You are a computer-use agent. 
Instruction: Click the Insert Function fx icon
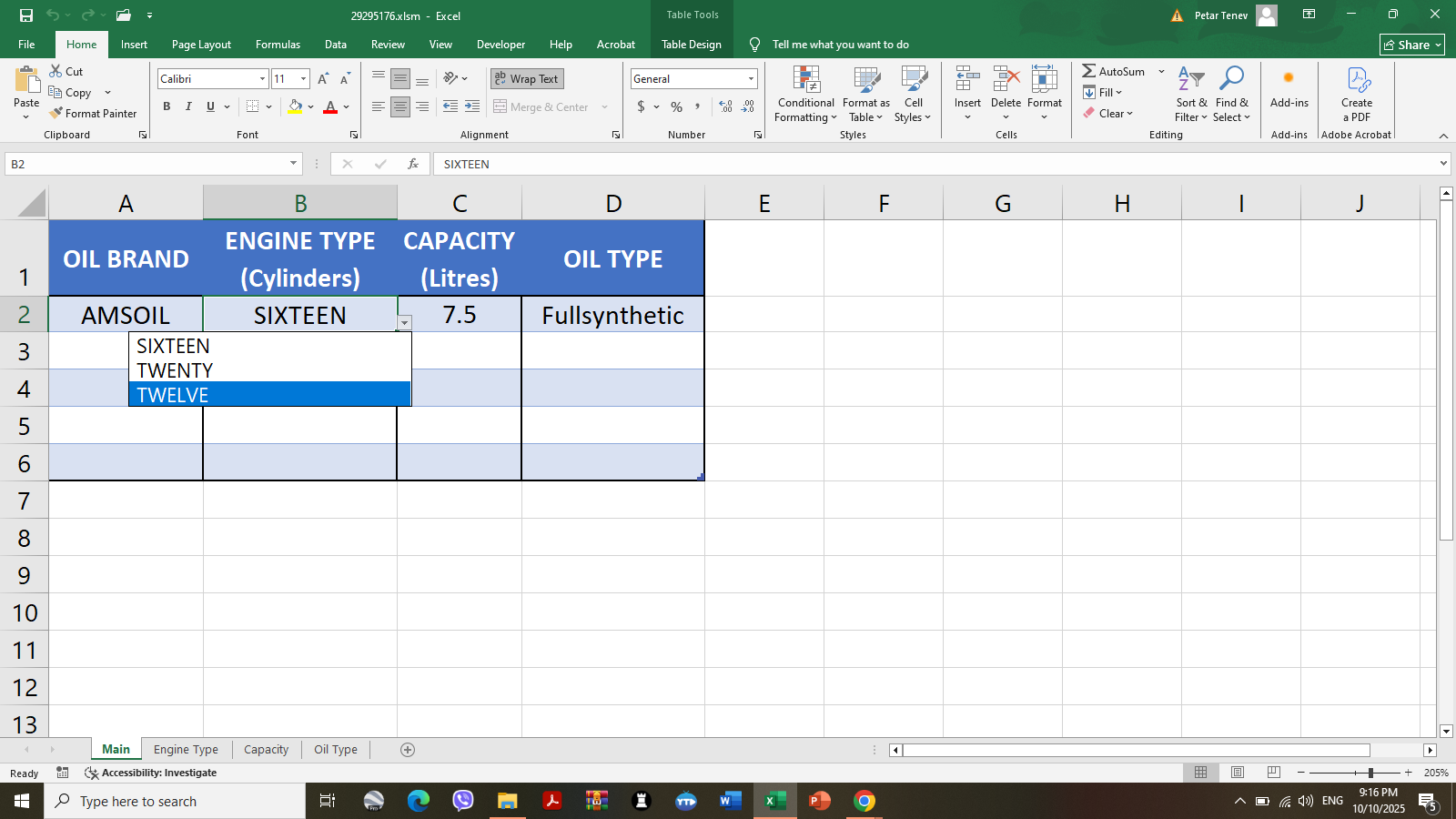pyautogui.click(x=413, y=164)
